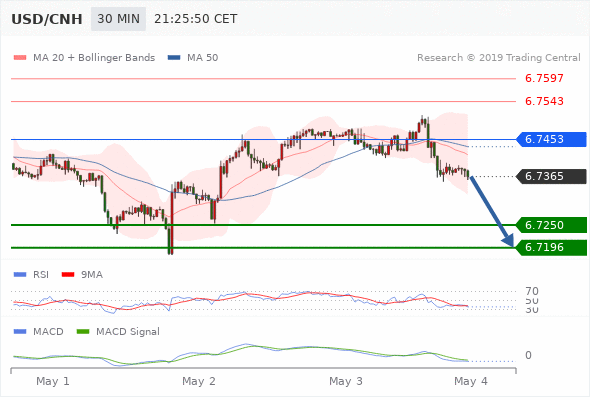Select the 6.7250 green support tag
Image resolution: width=590 pixels, height=400 pixels.
click(551, 225)
